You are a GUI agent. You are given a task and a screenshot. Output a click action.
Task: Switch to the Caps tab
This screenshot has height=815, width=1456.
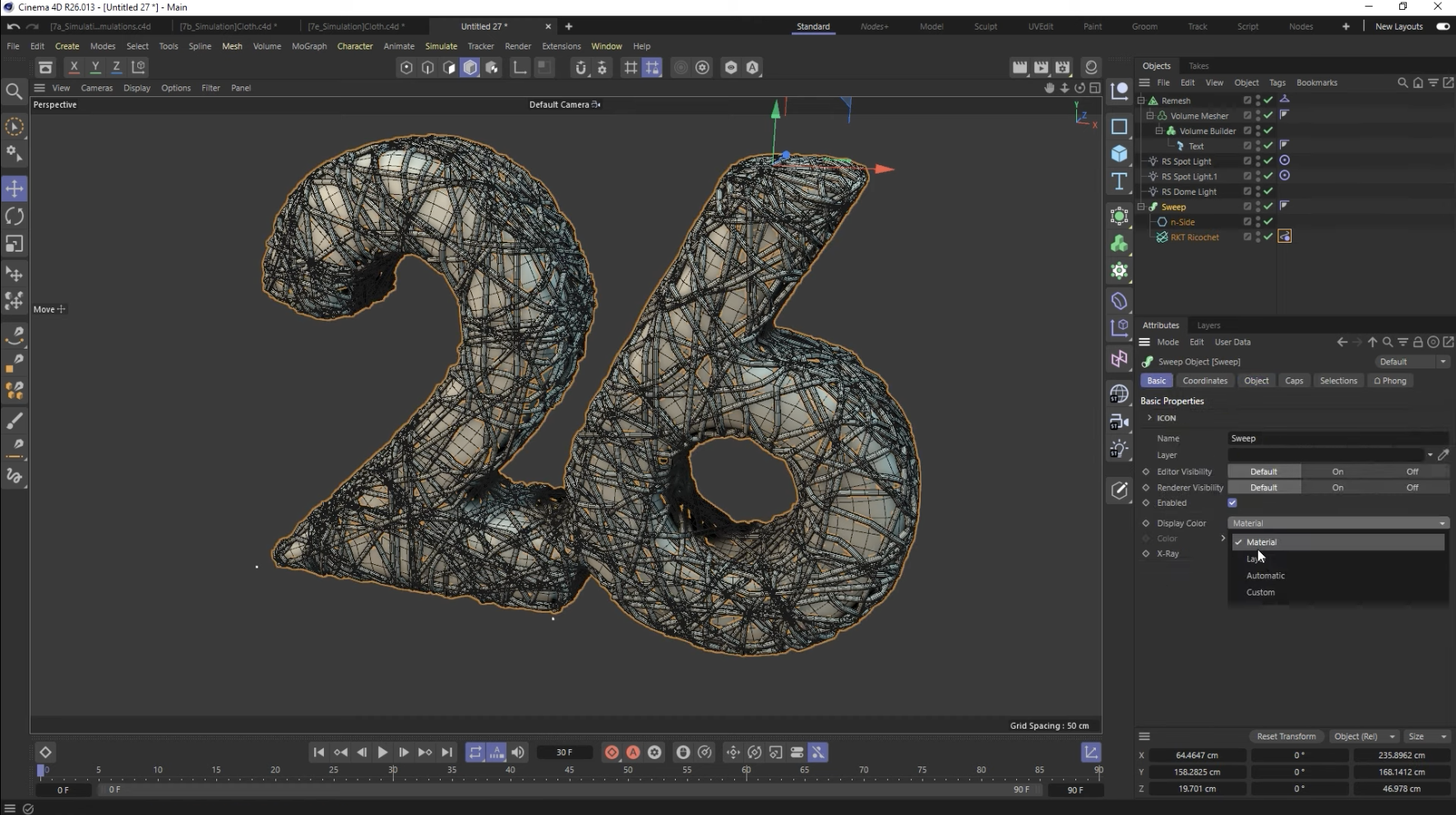(1293, 381)
